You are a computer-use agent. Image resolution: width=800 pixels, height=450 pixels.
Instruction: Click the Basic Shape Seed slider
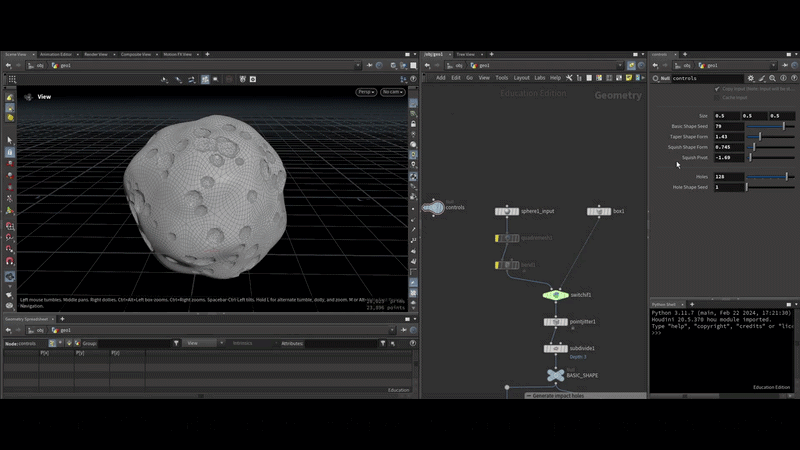coord(770,126)
